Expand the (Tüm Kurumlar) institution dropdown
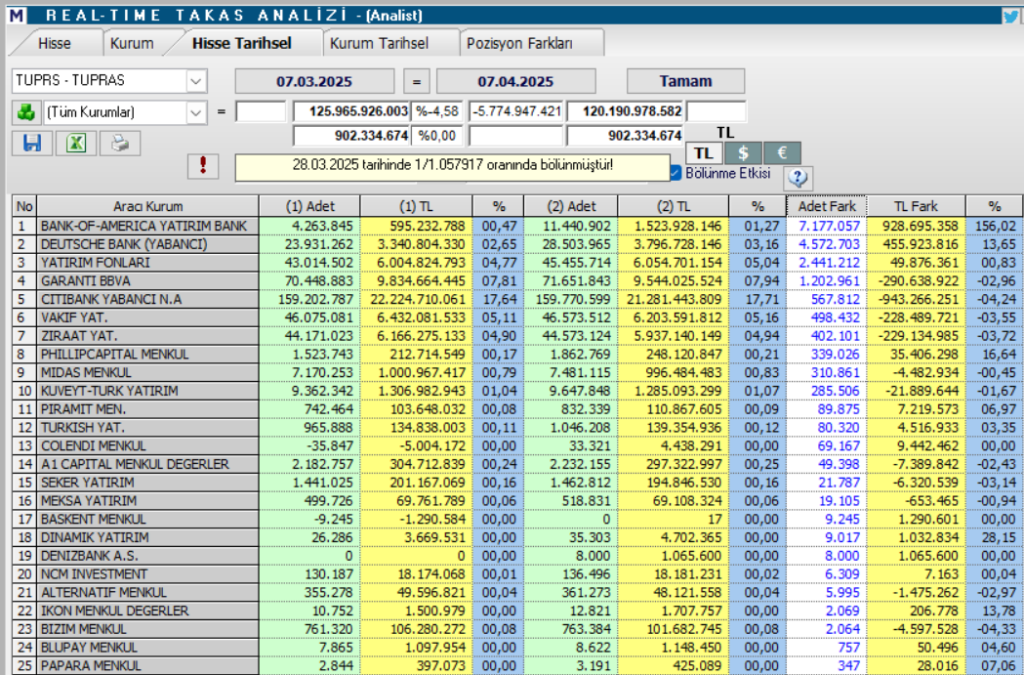The width and height of the screenshot is (1024, 675). tap(195, 112)
